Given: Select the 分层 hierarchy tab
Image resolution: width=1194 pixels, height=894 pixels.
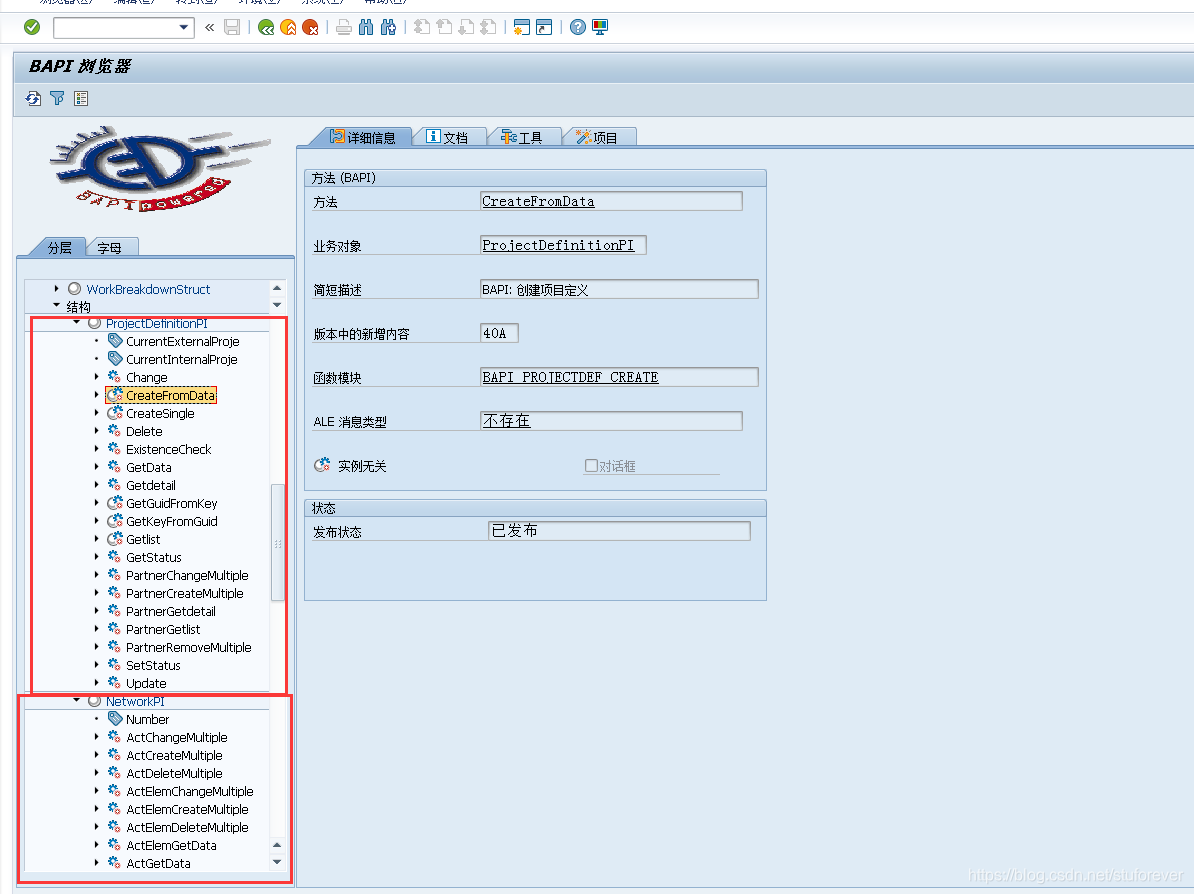Looking at the screenshot, I should (x=59, y=247).
